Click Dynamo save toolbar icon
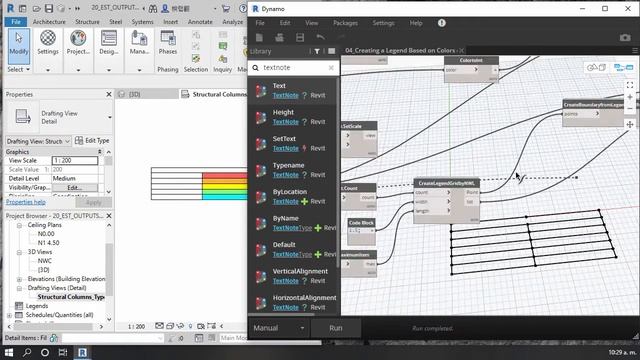Screen dimensions: 640x360 tap(300, 38)
